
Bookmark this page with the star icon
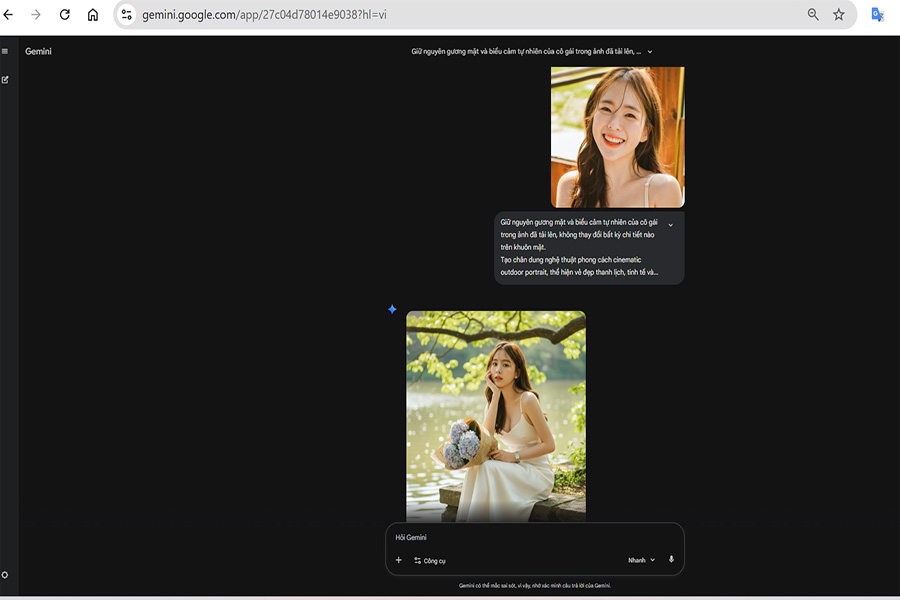tap(839, 15)
